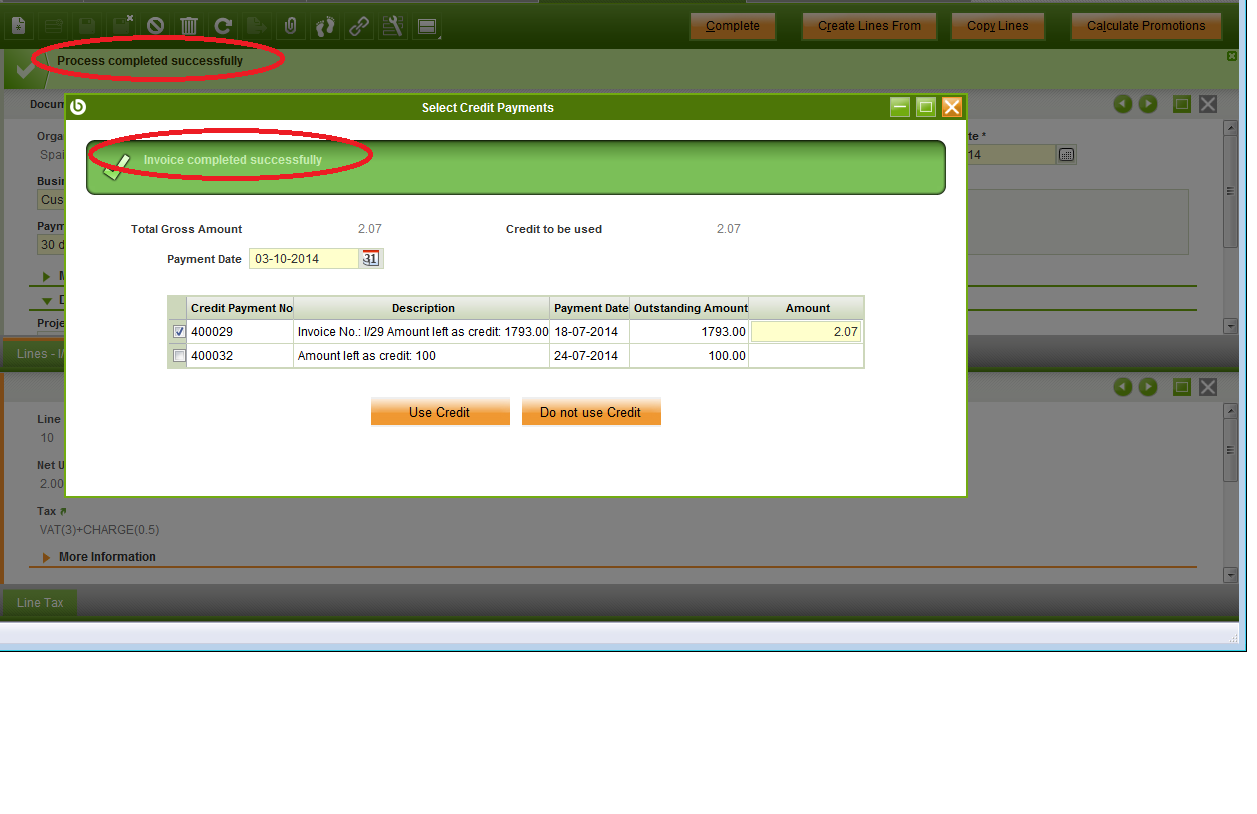The image size is (1257, 814).
Task: Sort by Description column header
Action: (423, 308)
